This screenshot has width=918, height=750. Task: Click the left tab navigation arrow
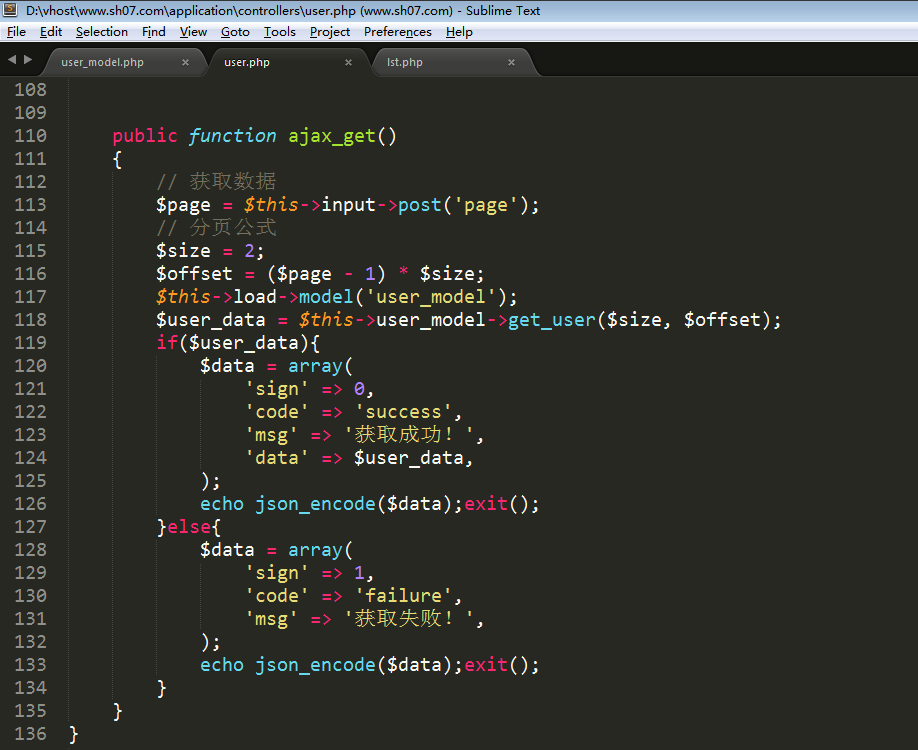12,60
